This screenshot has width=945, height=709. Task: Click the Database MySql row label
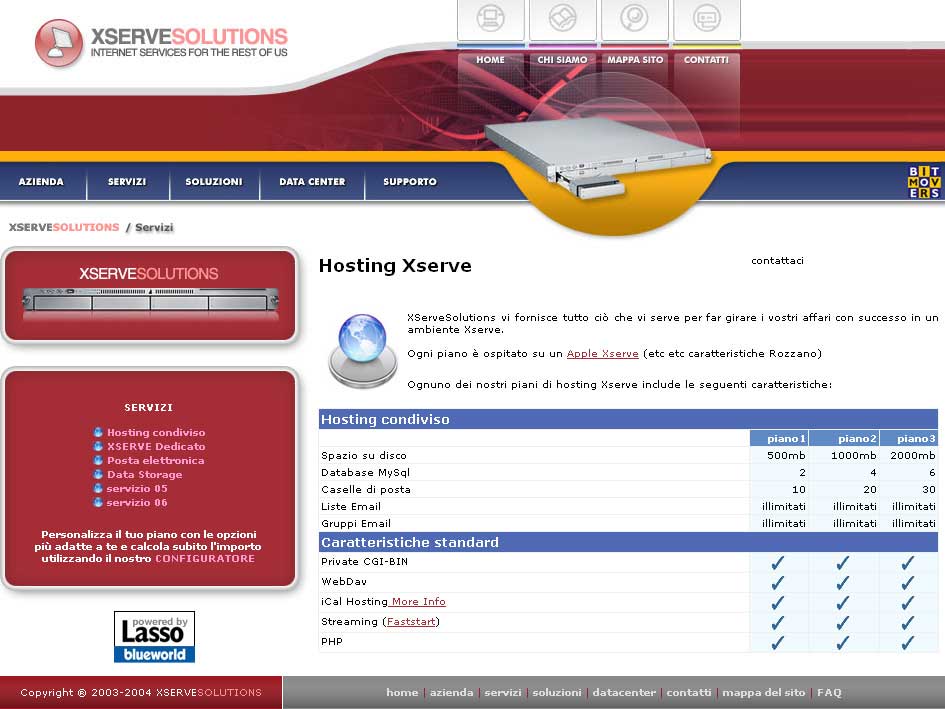(365, 472)
